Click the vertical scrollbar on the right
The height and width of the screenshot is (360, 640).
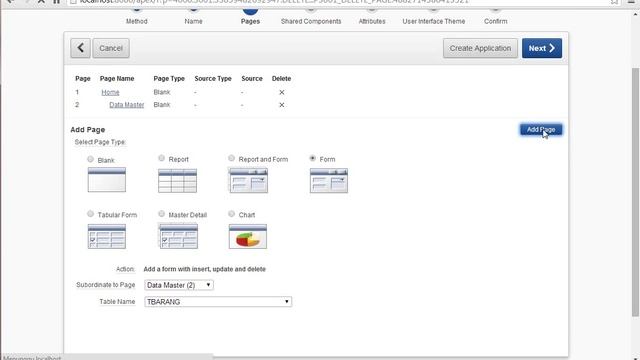pyautogui.click(x=635, y=192)
